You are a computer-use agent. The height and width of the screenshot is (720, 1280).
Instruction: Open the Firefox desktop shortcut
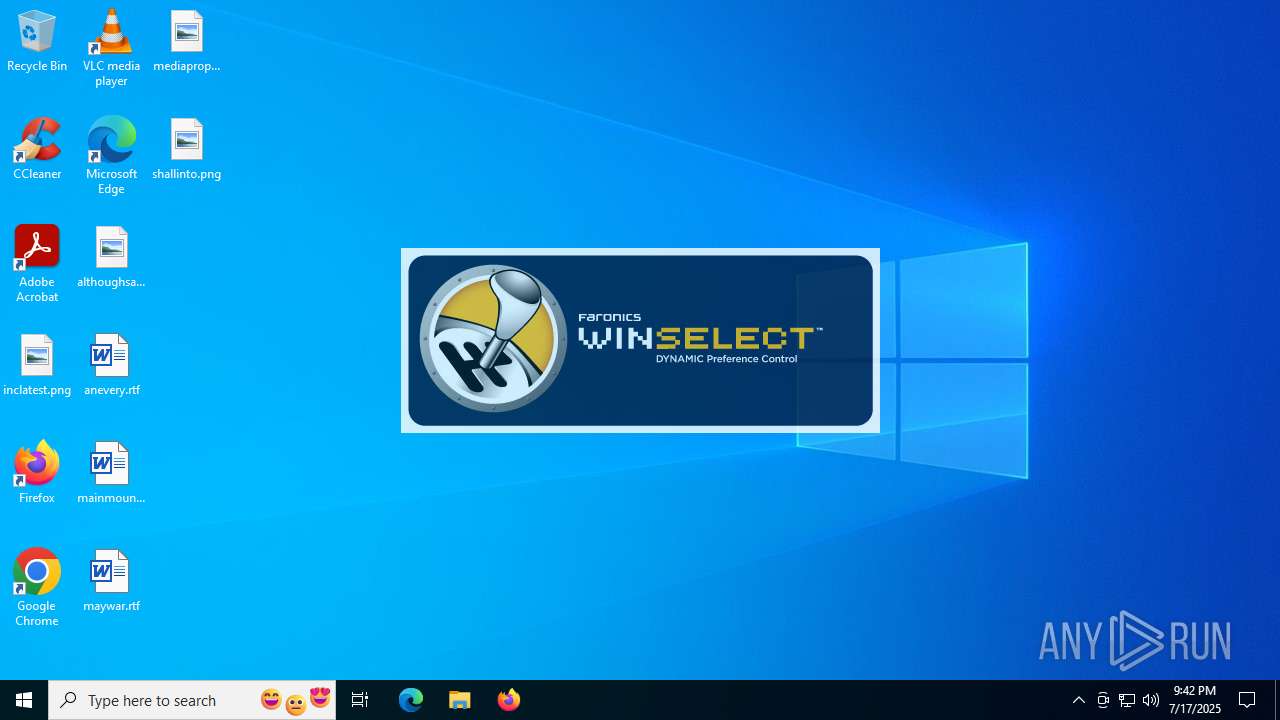tap(37, 473)
